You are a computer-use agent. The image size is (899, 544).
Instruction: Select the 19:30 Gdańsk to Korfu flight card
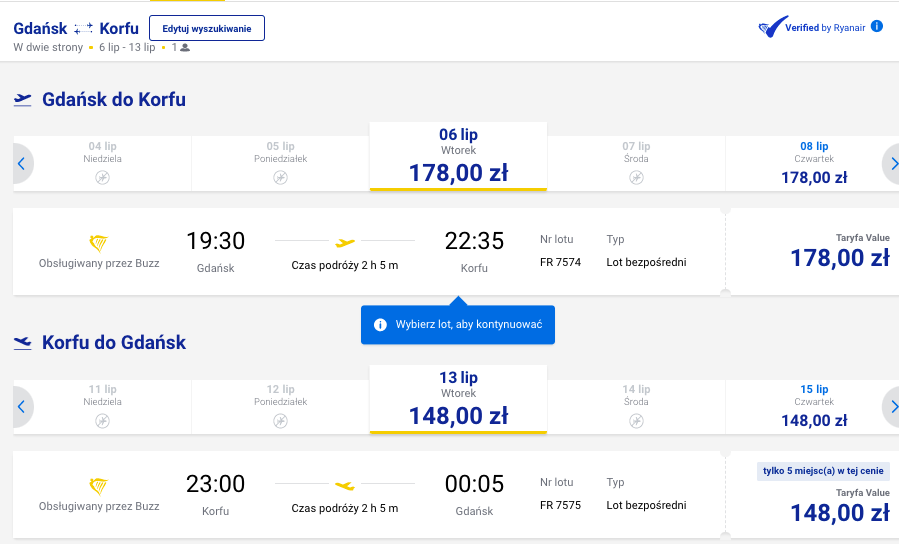tap(367, 252)
